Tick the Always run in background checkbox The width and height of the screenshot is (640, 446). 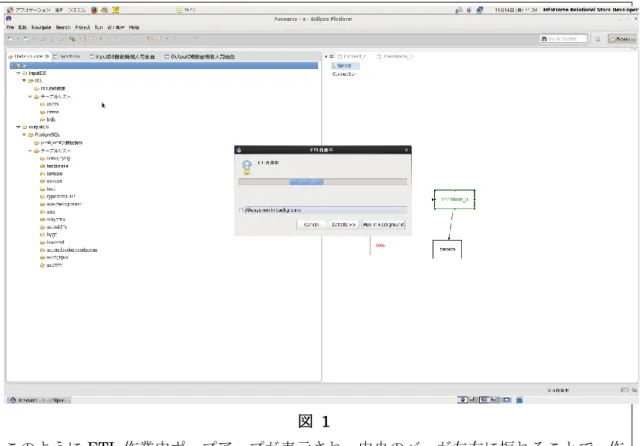pyautogui.click(x=241, y=210)
